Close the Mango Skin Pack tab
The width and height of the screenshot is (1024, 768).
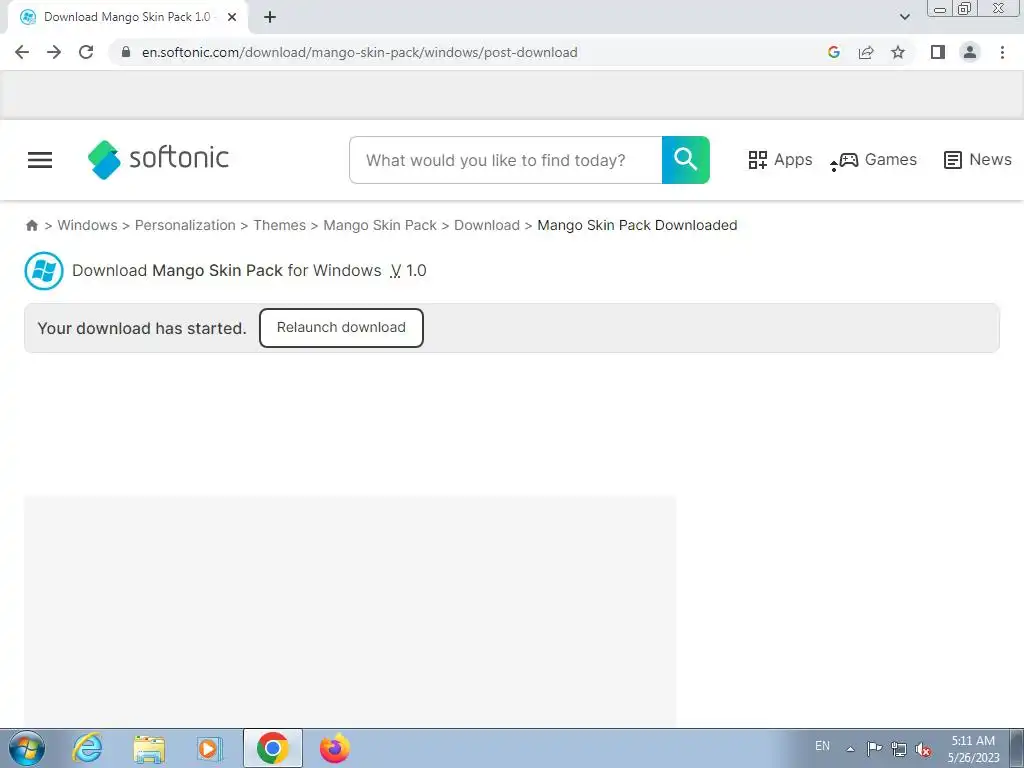pos(232,17)
